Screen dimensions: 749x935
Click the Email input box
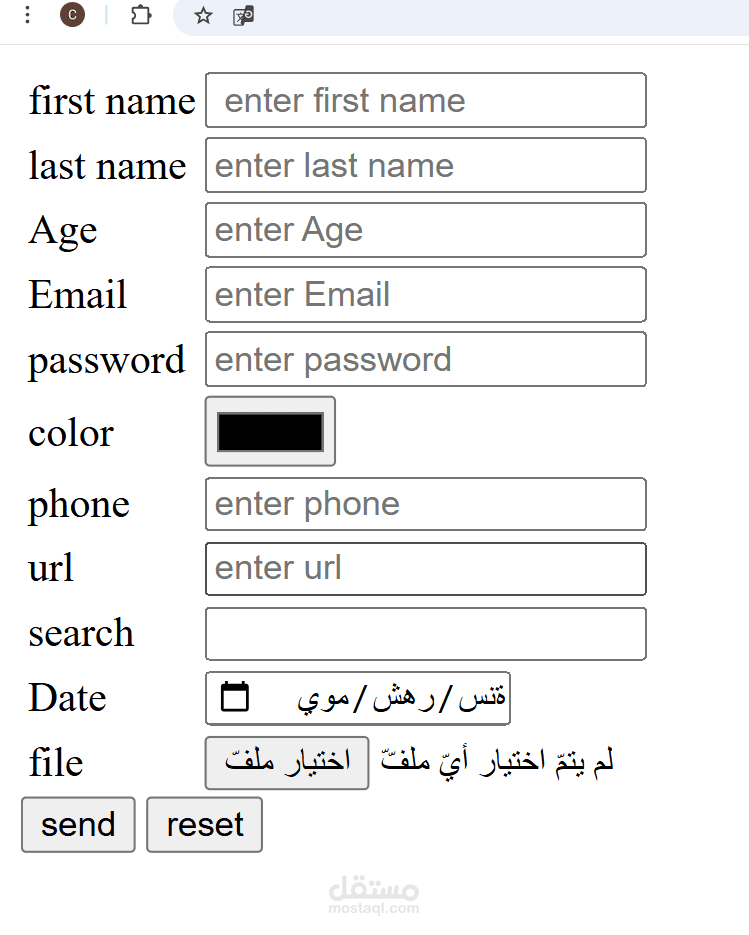click(425, 294)
